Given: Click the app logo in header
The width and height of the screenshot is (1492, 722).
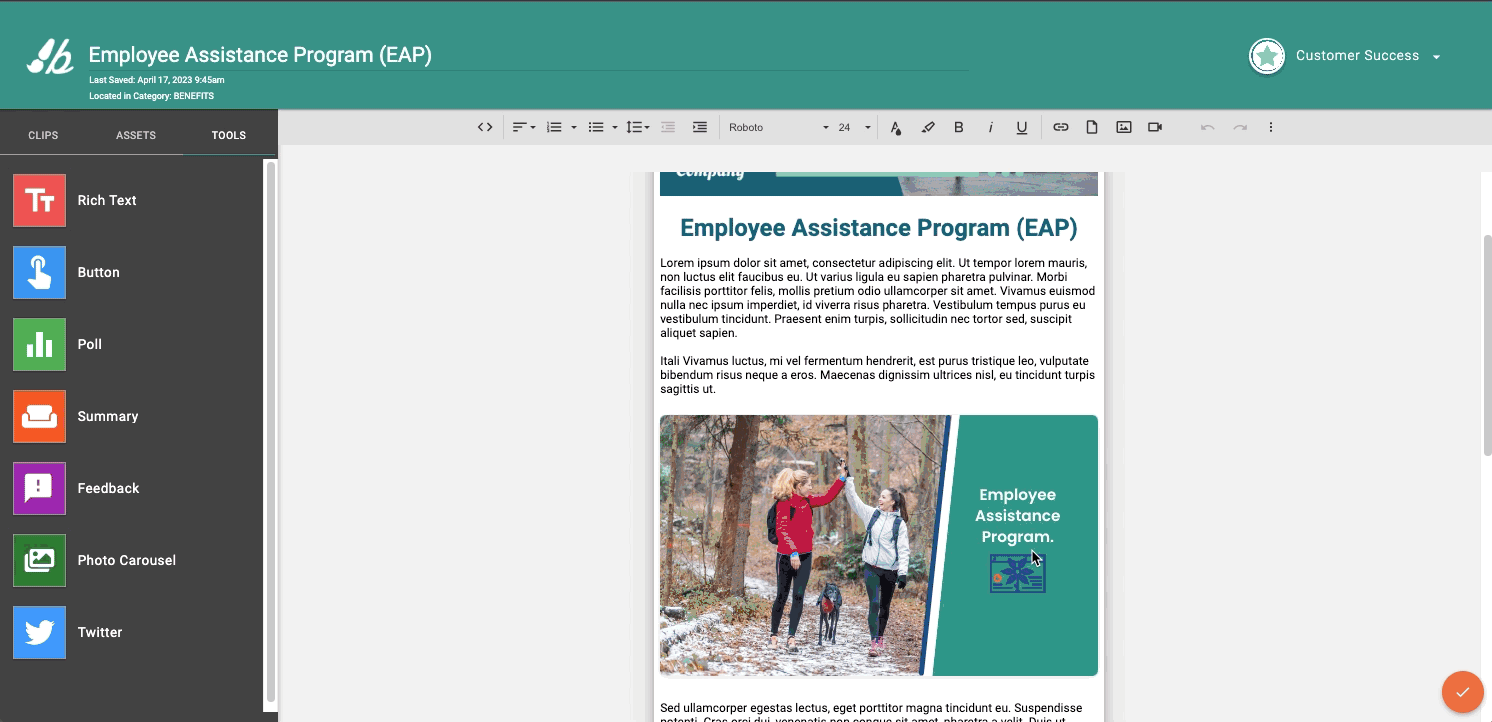Looking at the screenshot, I should (x=50, y=57).
